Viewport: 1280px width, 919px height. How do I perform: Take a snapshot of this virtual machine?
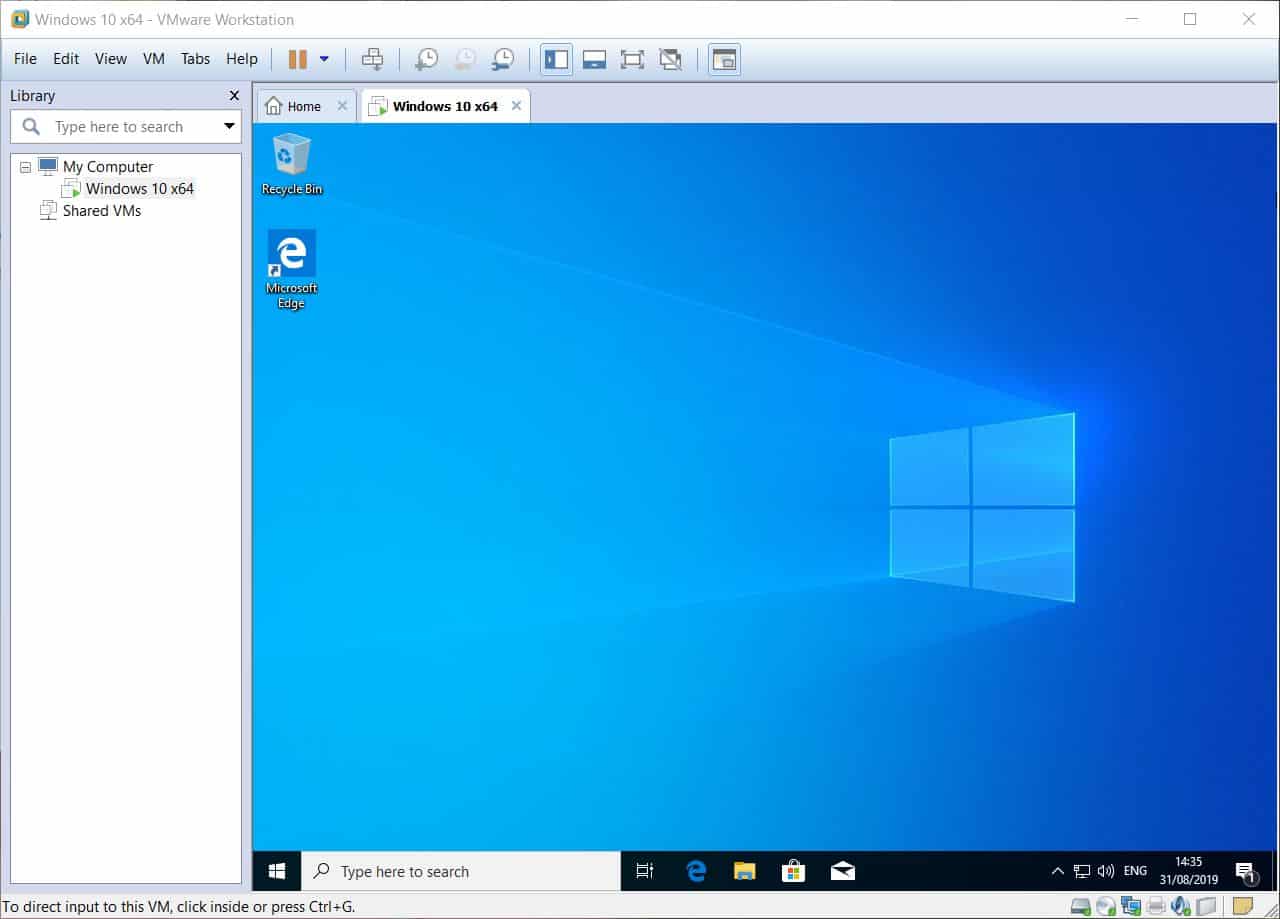(x=426, y=59)
